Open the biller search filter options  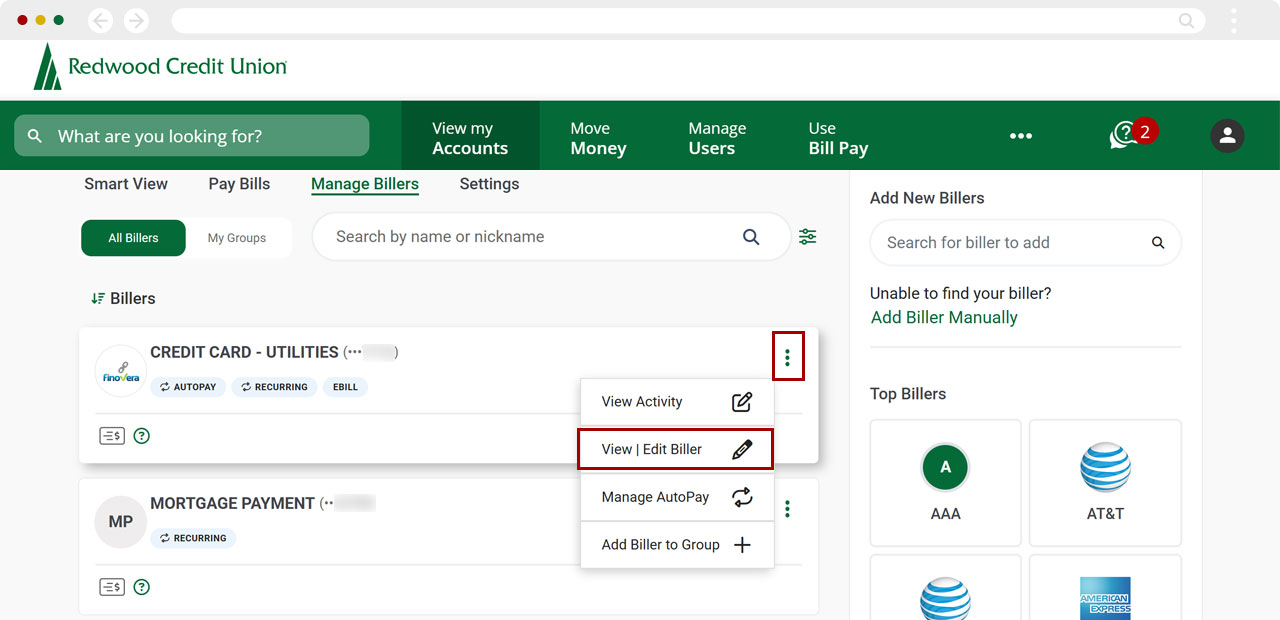(x=808, y=236)
